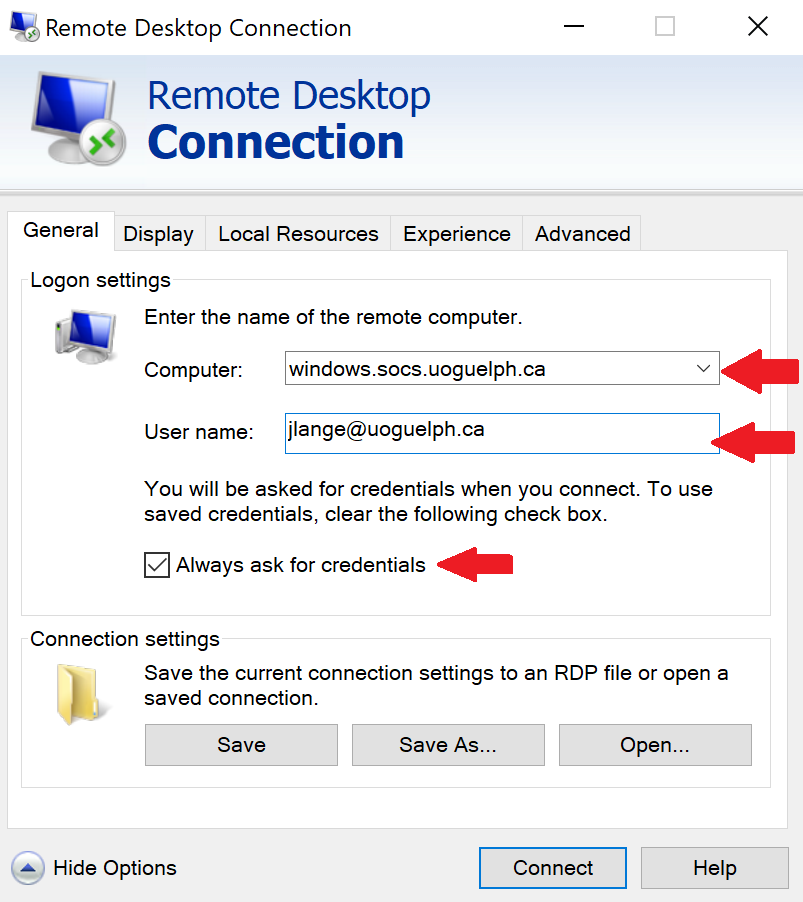Expand the remote computer list
Viewport: 803px width, 902px height.
point(703,369)
